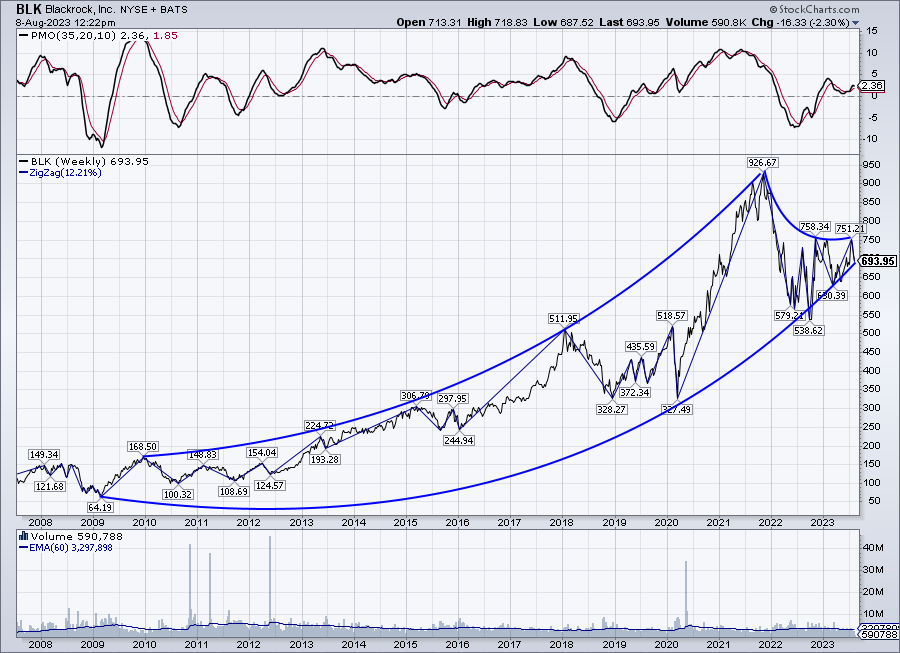The height and width of the screenshot is (653, 900).
Task: Select the ZigZag(12.21%) overlay legend
Action: point(59,173)
